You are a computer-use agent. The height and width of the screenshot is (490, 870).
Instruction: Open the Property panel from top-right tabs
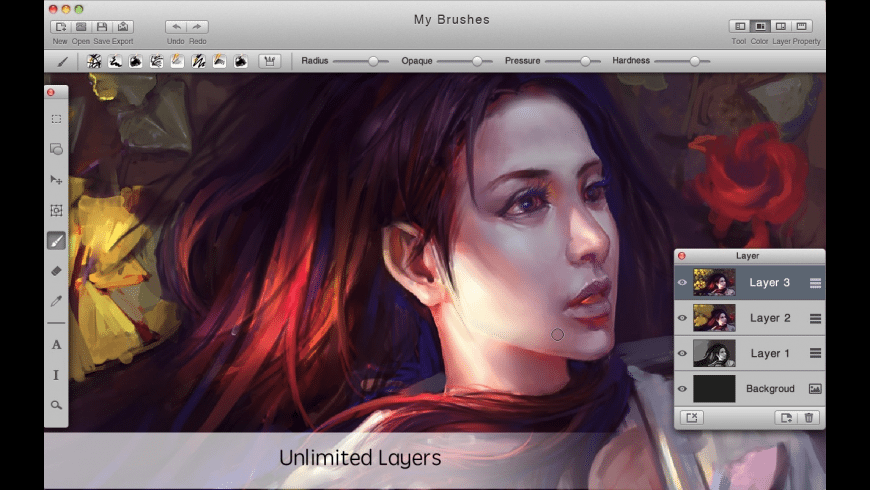click(802, 27)
